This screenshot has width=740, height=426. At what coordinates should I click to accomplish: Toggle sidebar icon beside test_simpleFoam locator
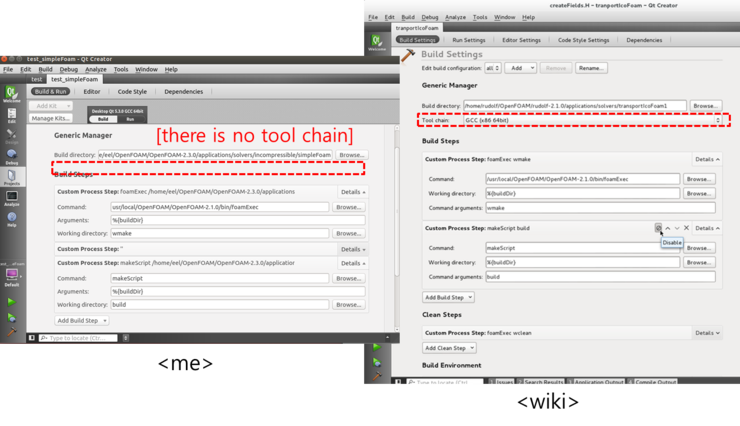click(32, 338)
